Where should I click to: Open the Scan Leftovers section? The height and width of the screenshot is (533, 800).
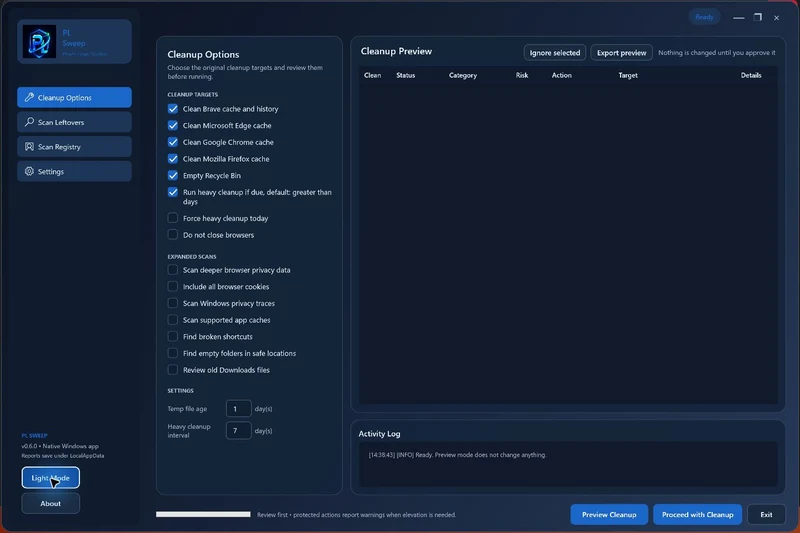point(74,122)
